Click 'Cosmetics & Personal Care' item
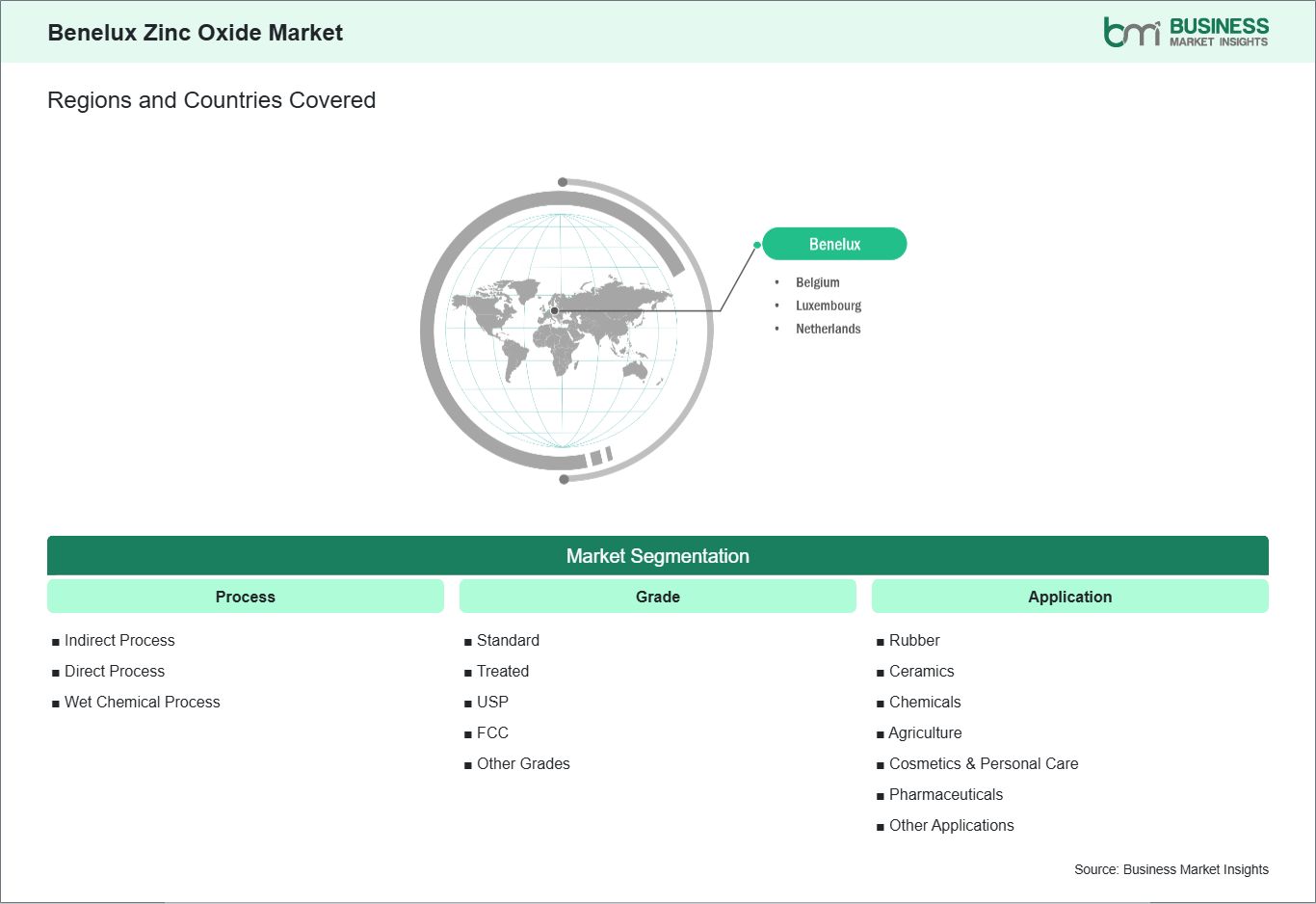Viewport: 1316px width, 904px height. (x=984, y=763)
